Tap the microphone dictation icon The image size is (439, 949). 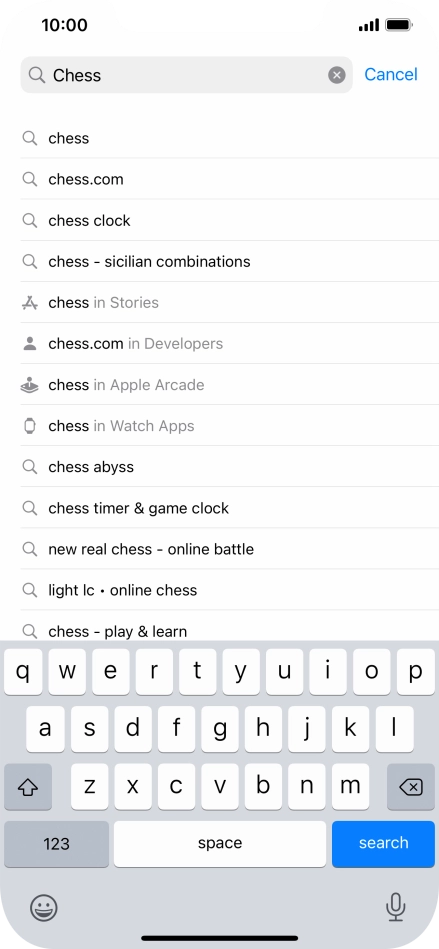395,907
